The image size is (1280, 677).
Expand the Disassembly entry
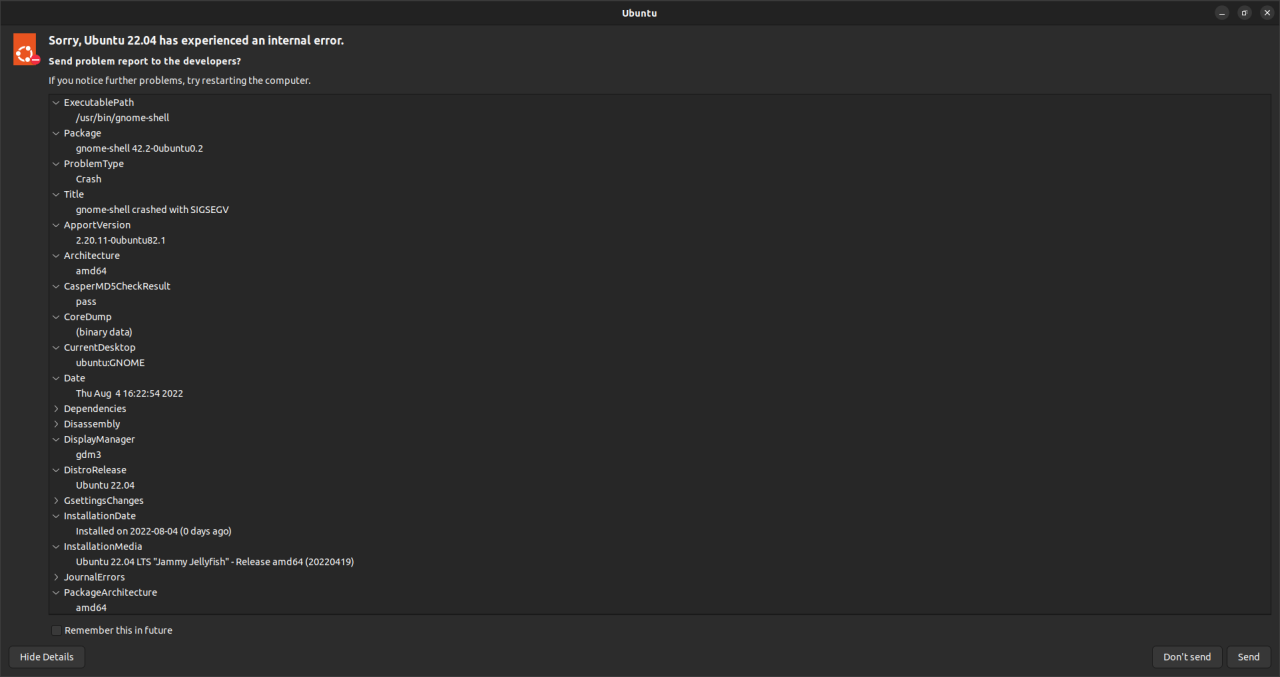55,424
